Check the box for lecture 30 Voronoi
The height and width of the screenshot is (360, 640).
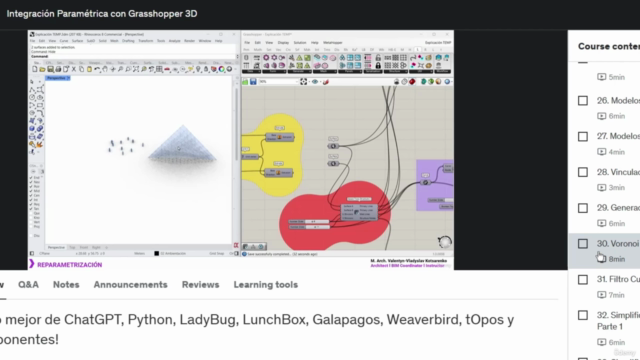tap(583, 244)
